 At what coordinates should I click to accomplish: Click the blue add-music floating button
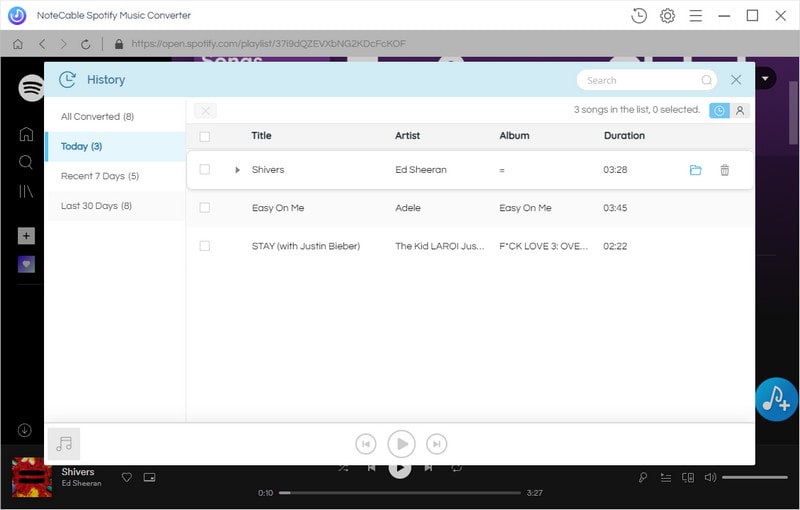[777, 399]
